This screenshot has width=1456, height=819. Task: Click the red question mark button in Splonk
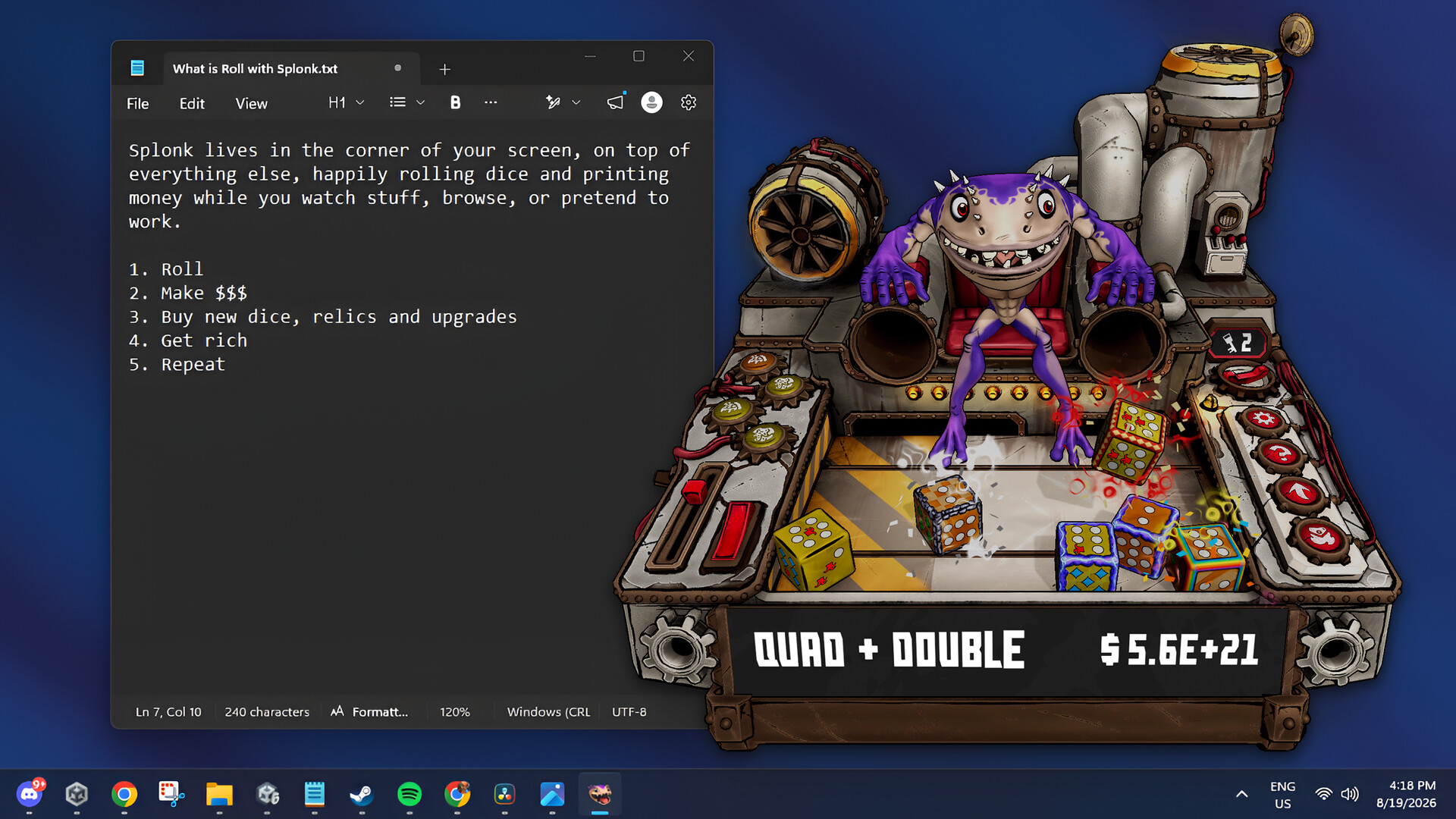[1282, 454]
